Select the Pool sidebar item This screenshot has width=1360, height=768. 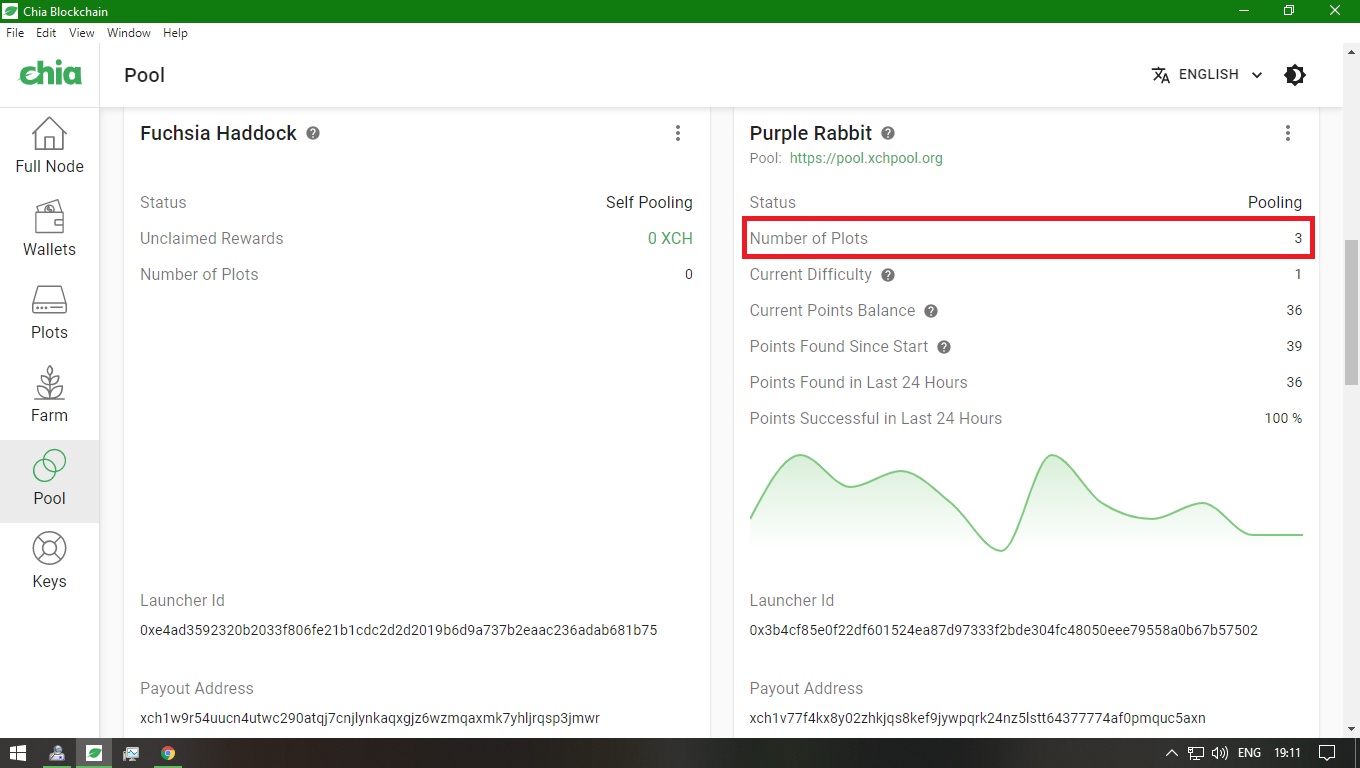pyautogui.click(x=49, y=481)
